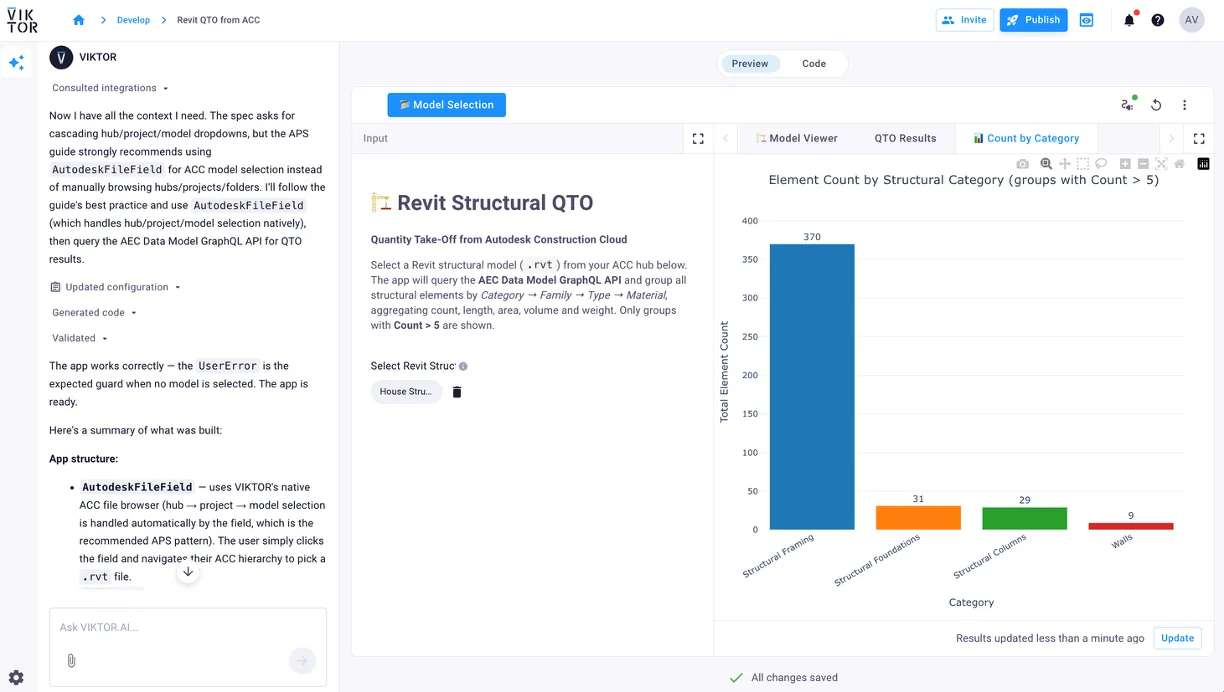This screenshot has height=692, width=1224.
Task: Open settings gear in the left sidebar
Action: click(x=16, y=677)
